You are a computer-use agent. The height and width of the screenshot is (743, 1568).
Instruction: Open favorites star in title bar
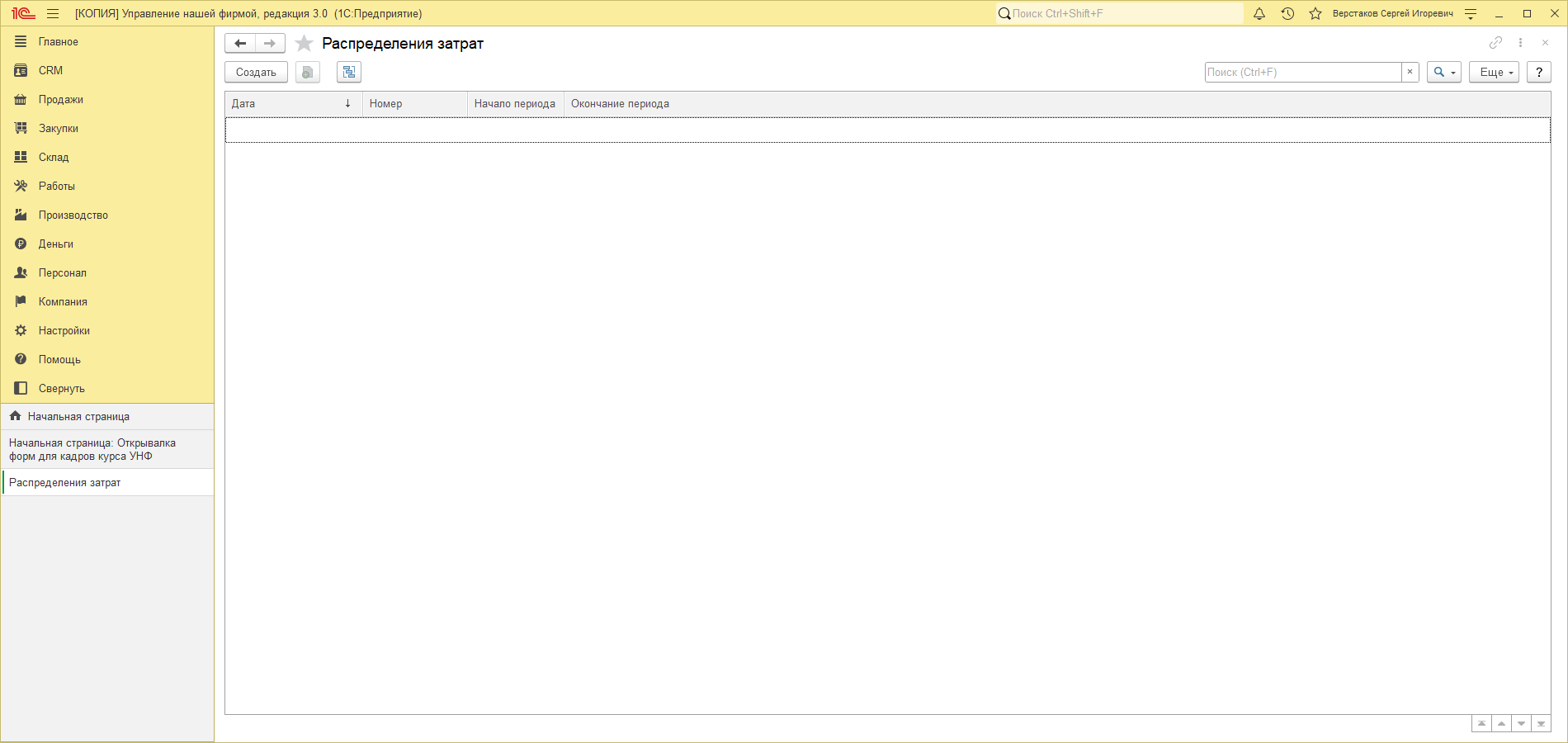coord(1315,13)
